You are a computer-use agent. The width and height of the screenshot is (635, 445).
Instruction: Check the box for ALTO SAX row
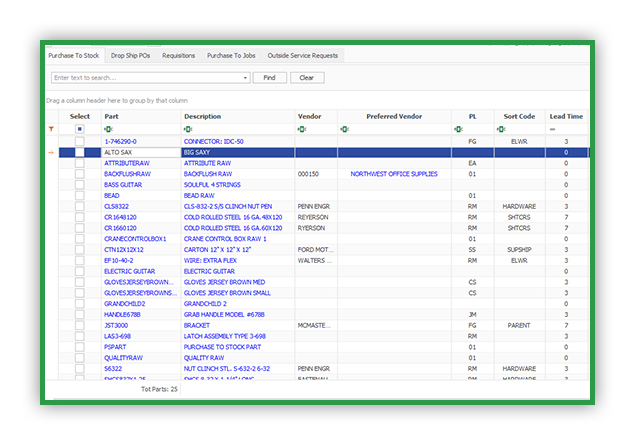click(x=80, y=152)
